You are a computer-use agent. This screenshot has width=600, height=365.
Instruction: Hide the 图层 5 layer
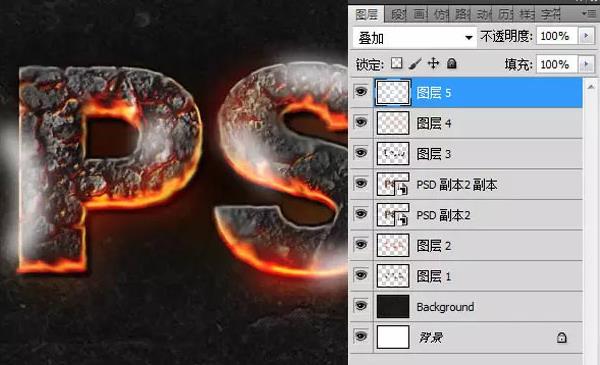[x=361, y=91]
